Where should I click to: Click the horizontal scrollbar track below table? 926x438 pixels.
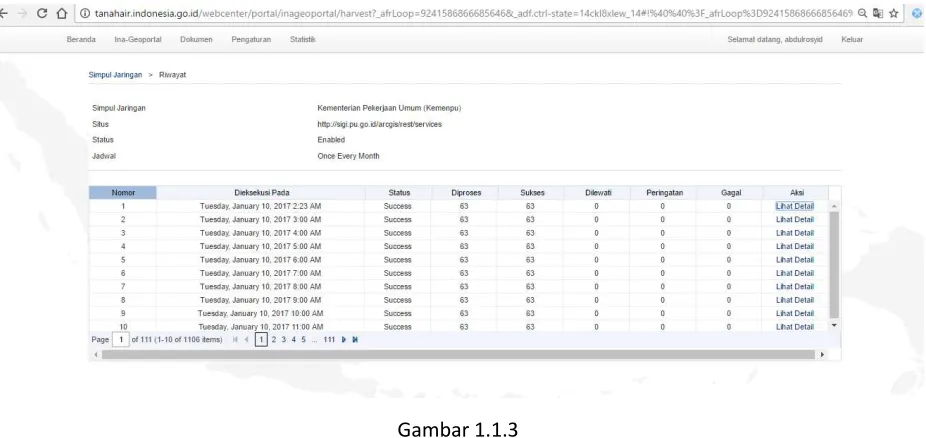point(459,355)
